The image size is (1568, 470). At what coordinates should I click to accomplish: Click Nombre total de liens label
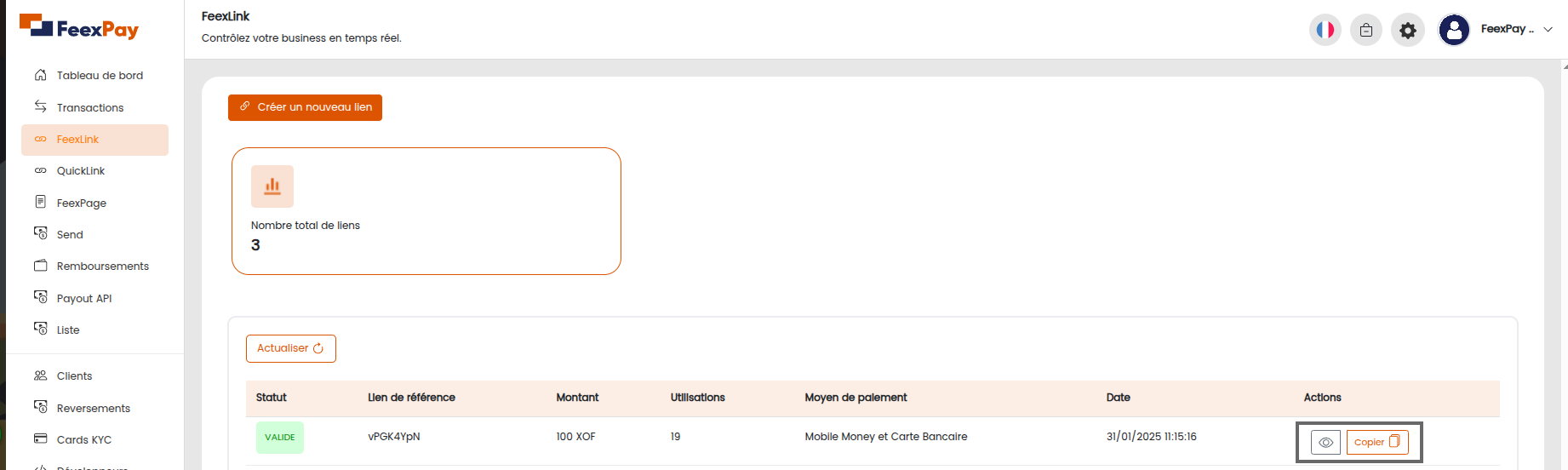click(x=306, y=226)
